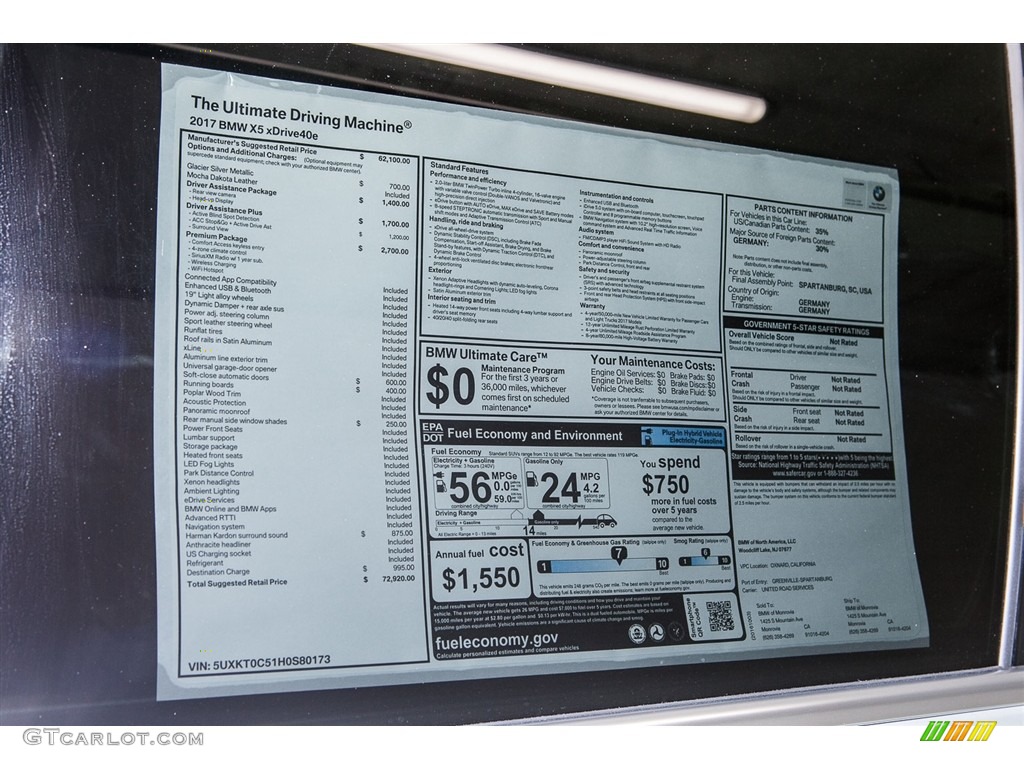
Task: Click the car icon in the driving range bar
Action: click(605, 521)
